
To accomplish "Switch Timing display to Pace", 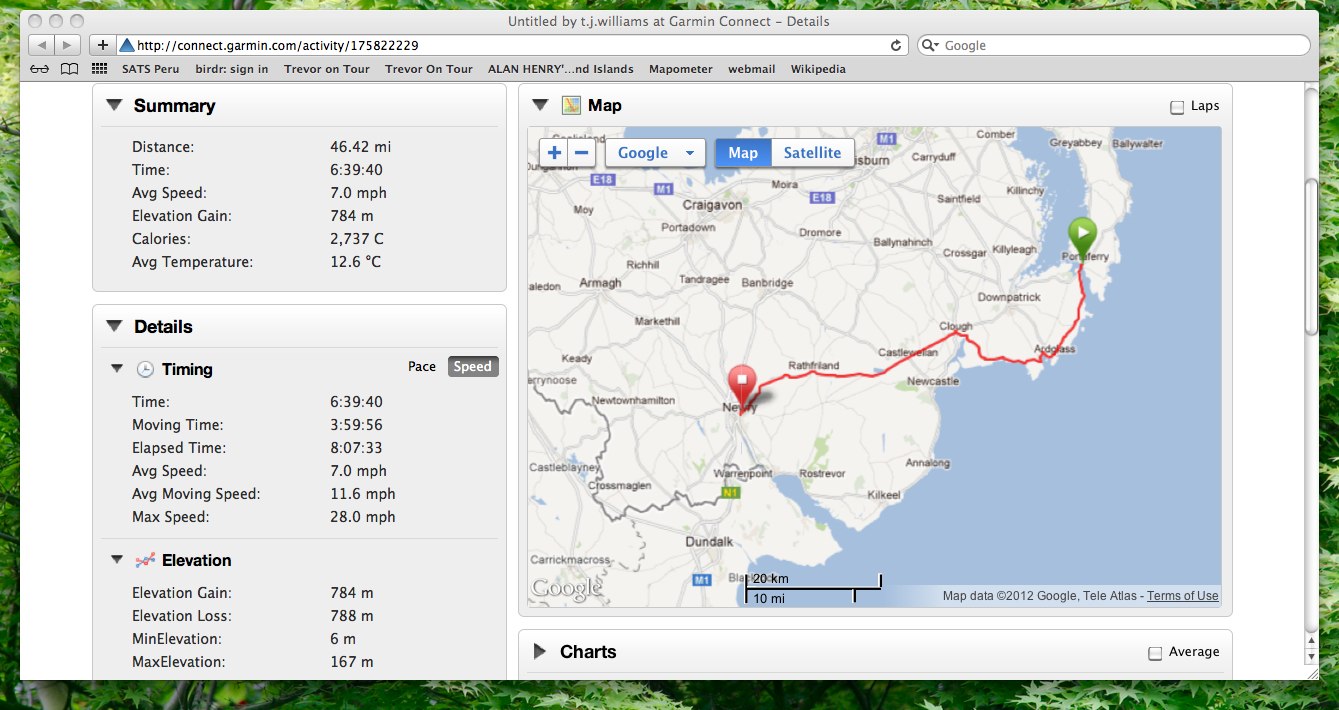I will click(422, 367).
